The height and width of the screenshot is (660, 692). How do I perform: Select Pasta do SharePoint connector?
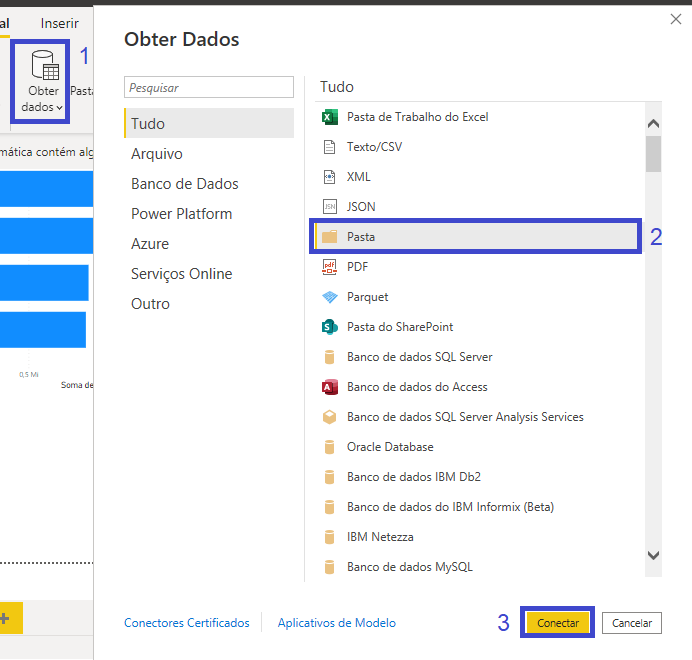click(400, 327)
